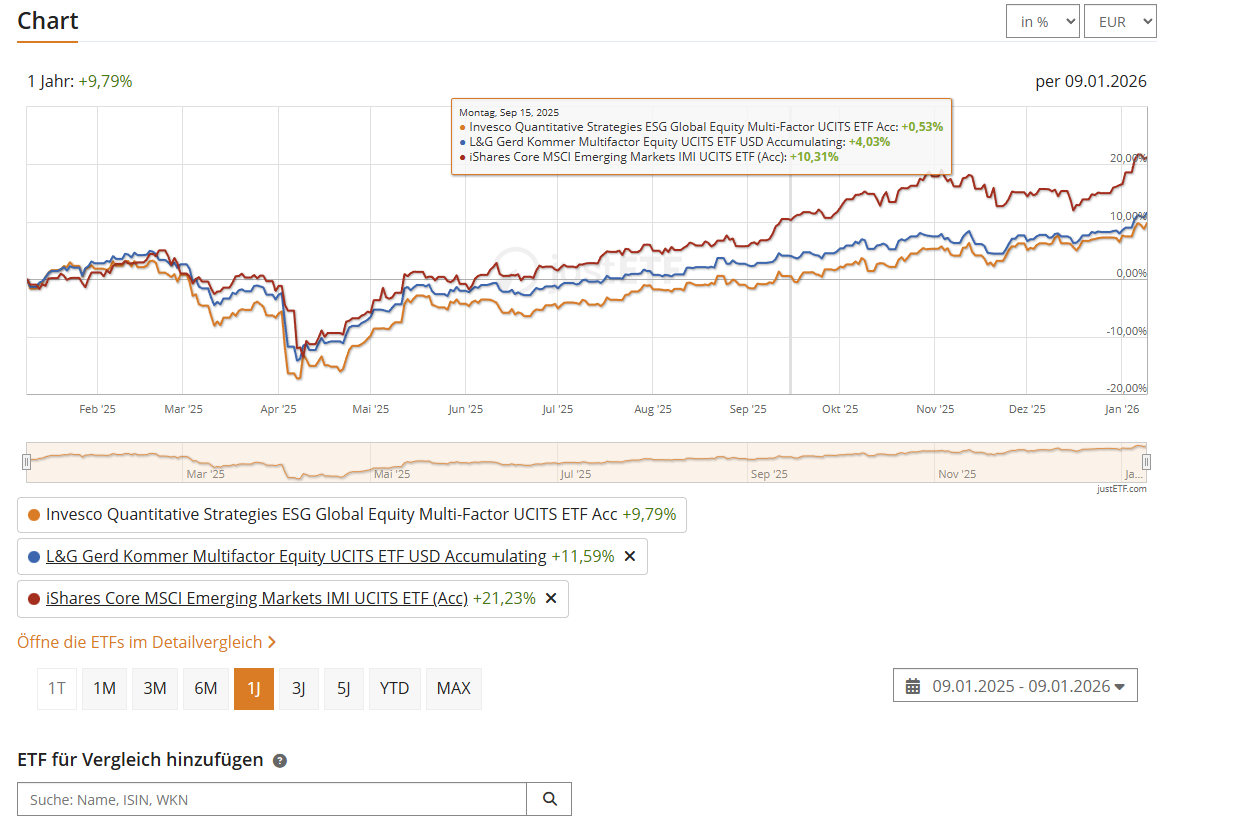Click the search magnifier icon

click(x=549, y=799)
